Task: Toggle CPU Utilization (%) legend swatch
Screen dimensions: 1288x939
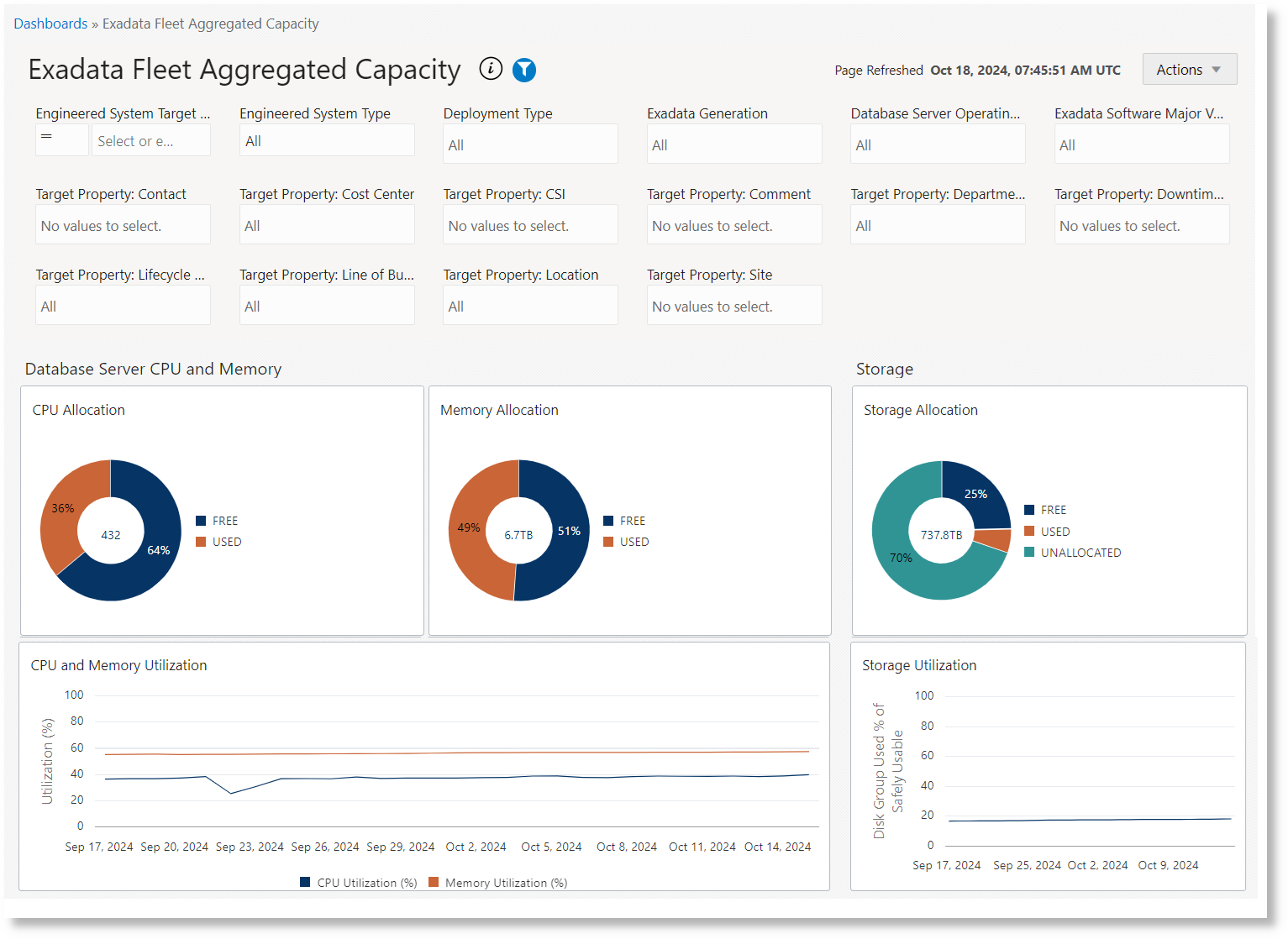Action: (x=305, y=882)
